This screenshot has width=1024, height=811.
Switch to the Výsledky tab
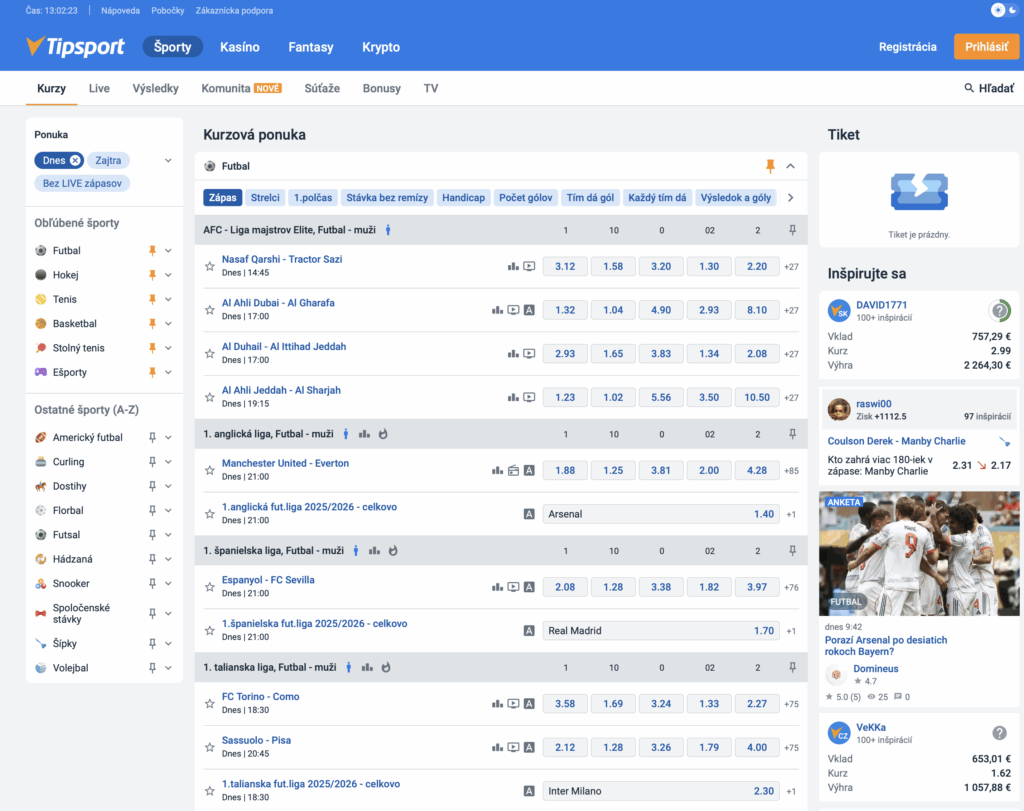155,88
